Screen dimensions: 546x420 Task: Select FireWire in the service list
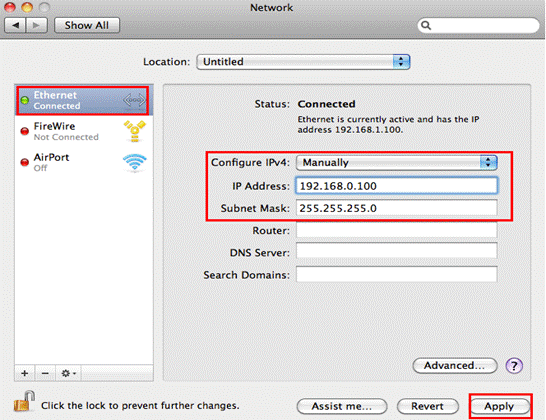pyautogui.click(x=84, y=131)
